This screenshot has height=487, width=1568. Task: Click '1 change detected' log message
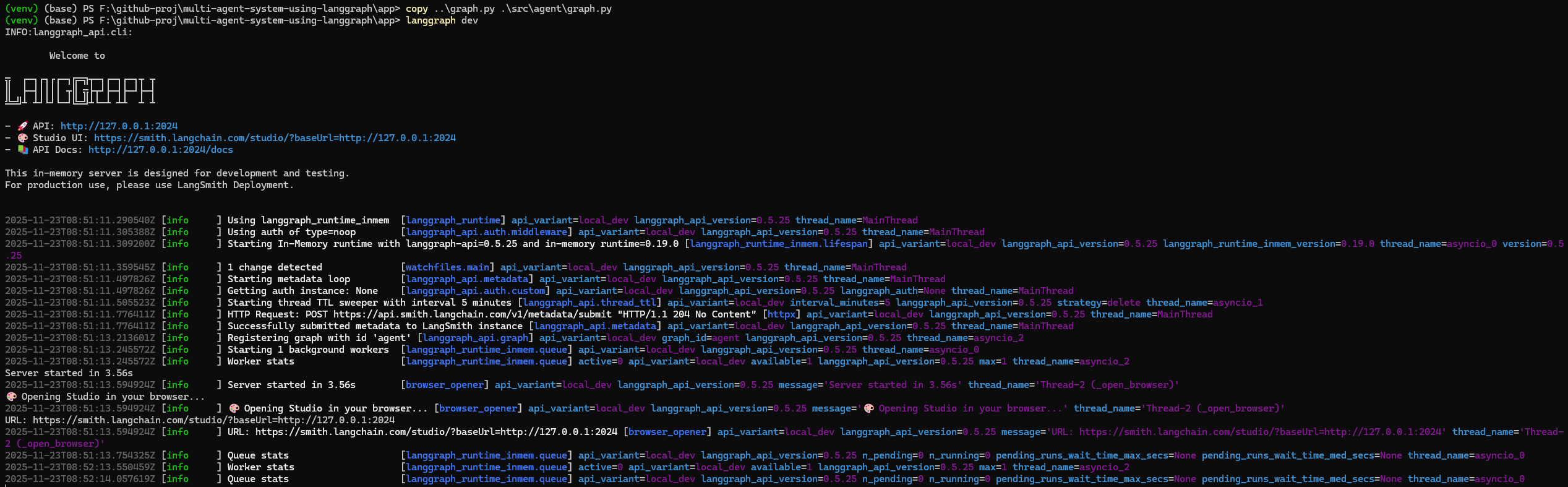(275, 267)
